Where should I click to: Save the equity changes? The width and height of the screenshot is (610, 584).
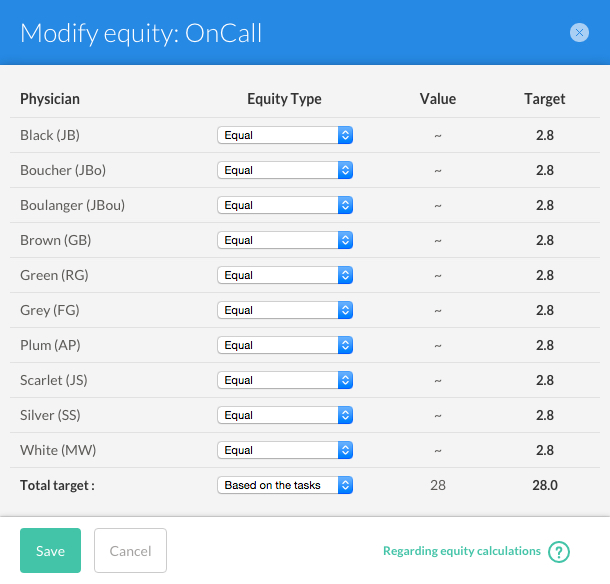click(51, 551)
